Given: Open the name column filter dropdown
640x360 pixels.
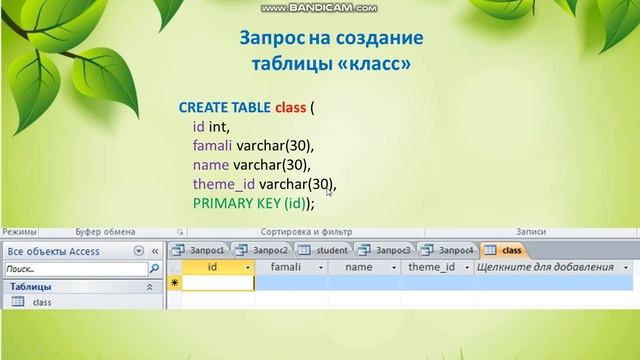Looking at the screenshot, I should click(394, 268).
